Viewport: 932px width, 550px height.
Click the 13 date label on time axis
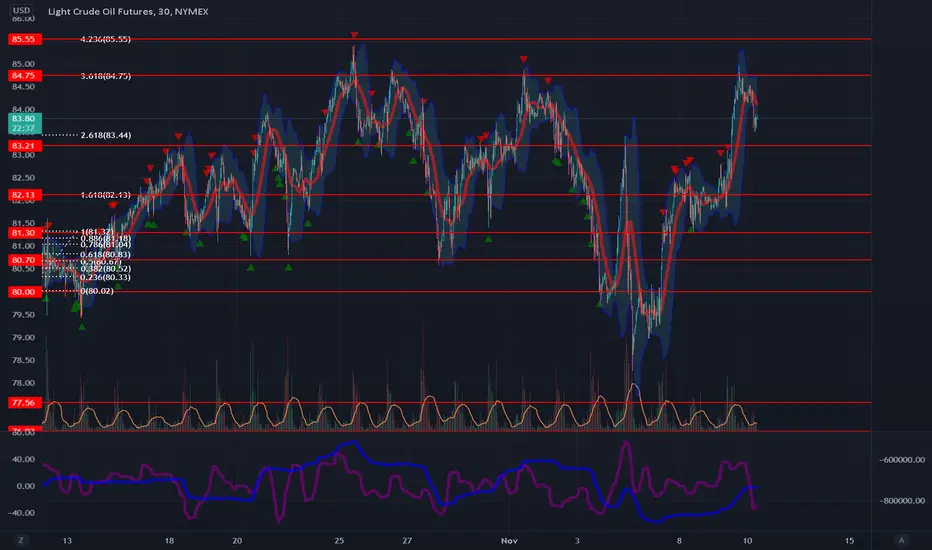coord(67,540)
